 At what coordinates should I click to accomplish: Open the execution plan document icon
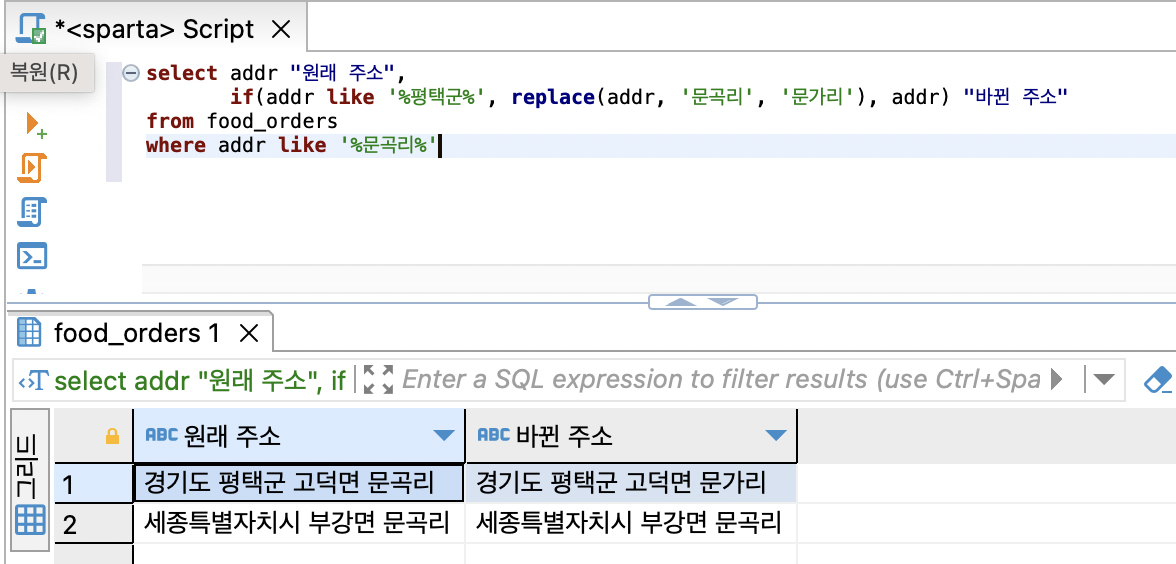coord(32,213)
